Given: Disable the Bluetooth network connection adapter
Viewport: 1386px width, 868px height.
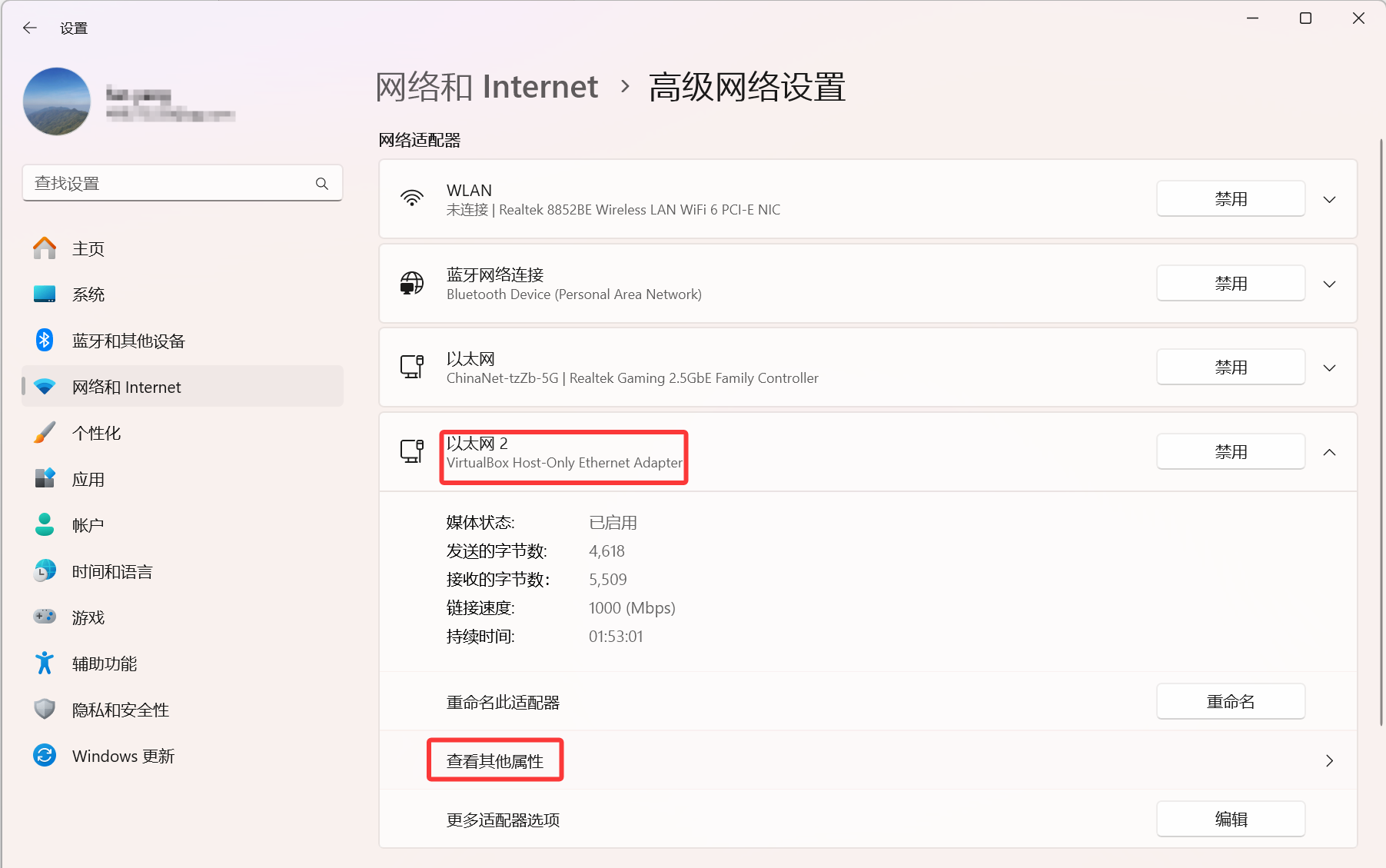Looking at the screenshot, I should (x=1230, y=284).
